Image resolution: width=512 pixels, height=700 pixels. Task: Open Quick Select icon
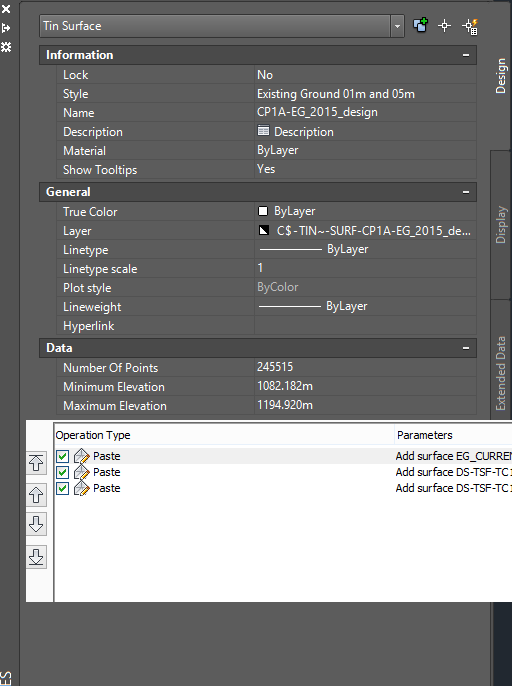tap(470, 26)
